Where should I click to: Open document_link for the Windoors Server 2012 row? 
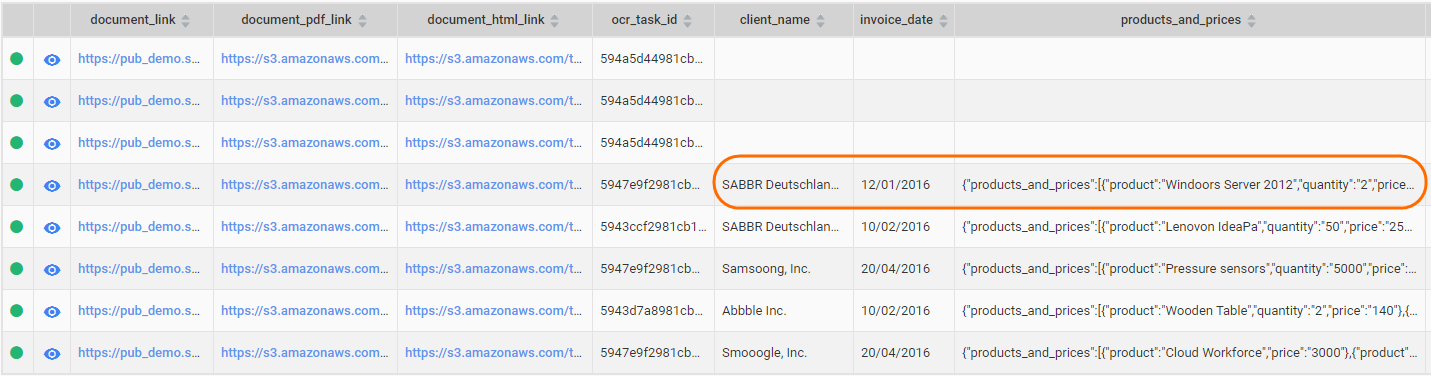pyautogui.click(x=139, y=185)
